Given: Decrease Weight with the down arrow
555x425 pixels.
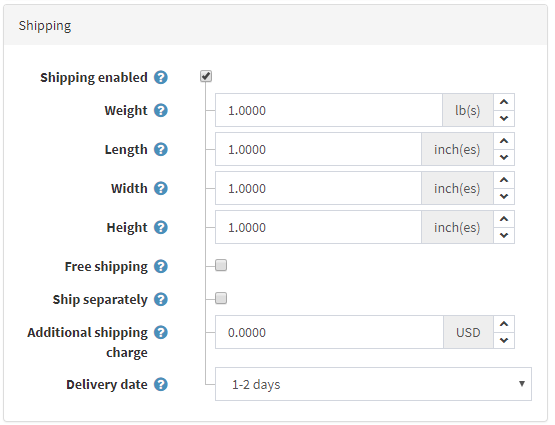Looking at the screenshot, I should pos(504,118).
